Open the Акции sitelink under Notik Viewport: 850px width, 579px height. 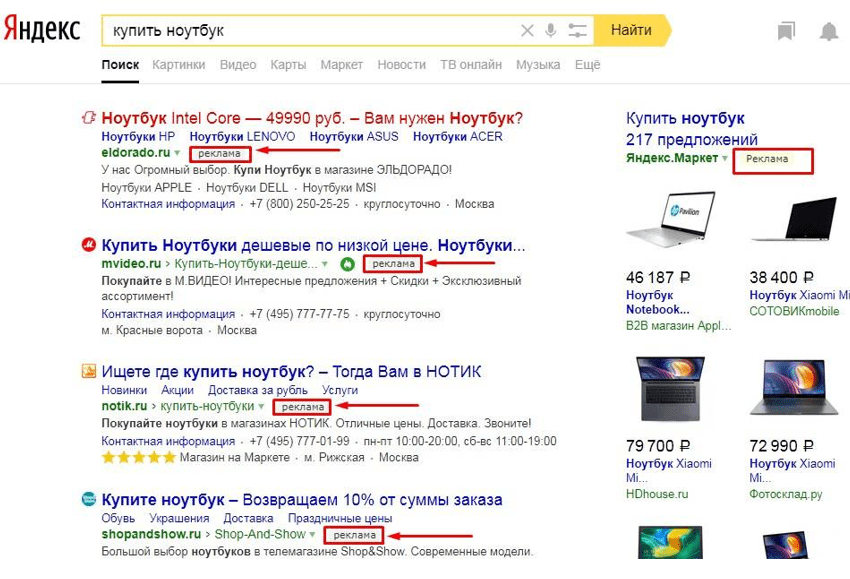[177, 390]
